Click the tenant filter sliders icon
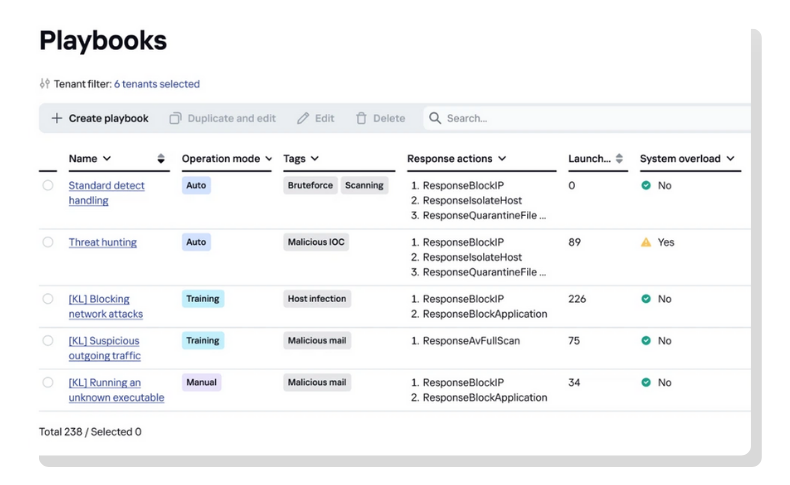Image resolution: width=790 pixels, height=485 pixels. tap(44, 84)
